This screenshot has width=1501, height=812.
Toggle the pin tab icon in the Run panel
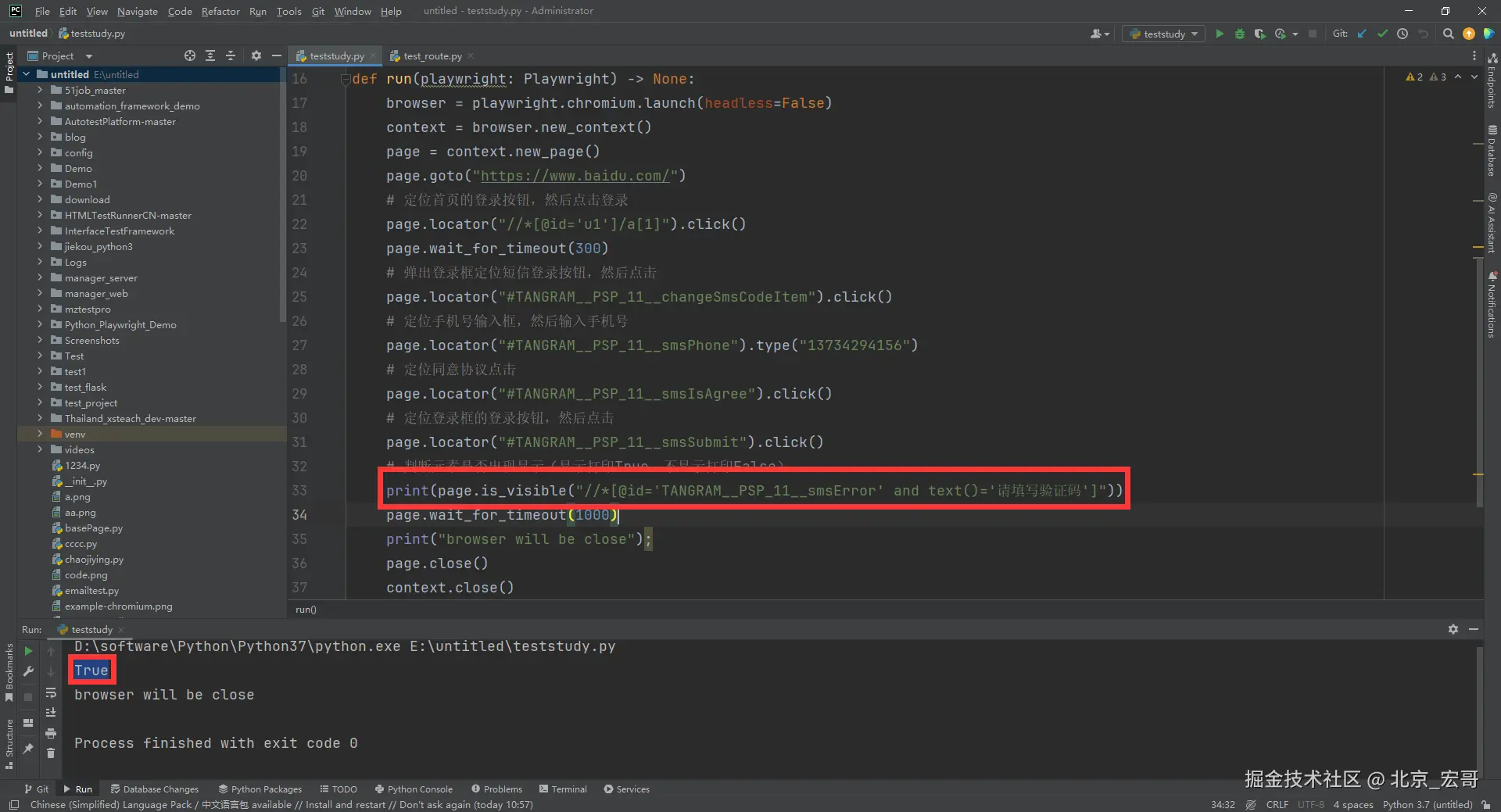click(28, 749)
